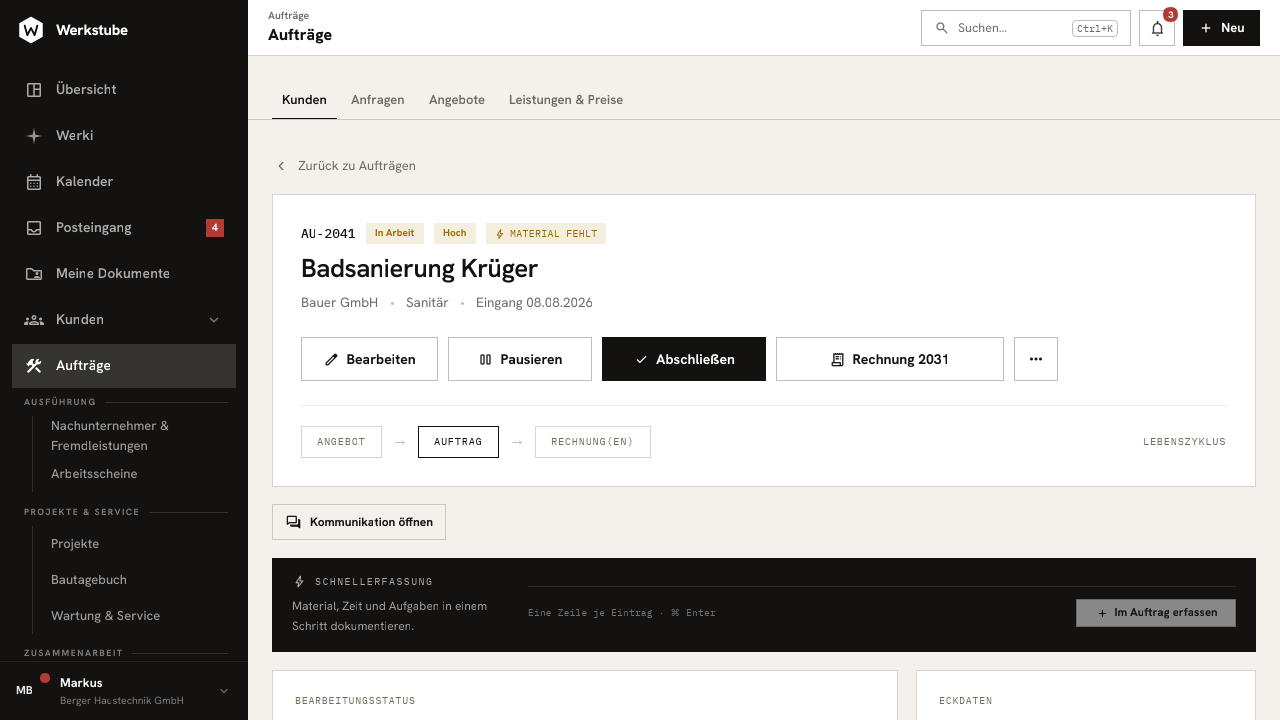Image resolution: width=1280 pixels, height=720 pixels.
Task: Open the Werki assistant sparkle icon
Action: coord(34,136)
